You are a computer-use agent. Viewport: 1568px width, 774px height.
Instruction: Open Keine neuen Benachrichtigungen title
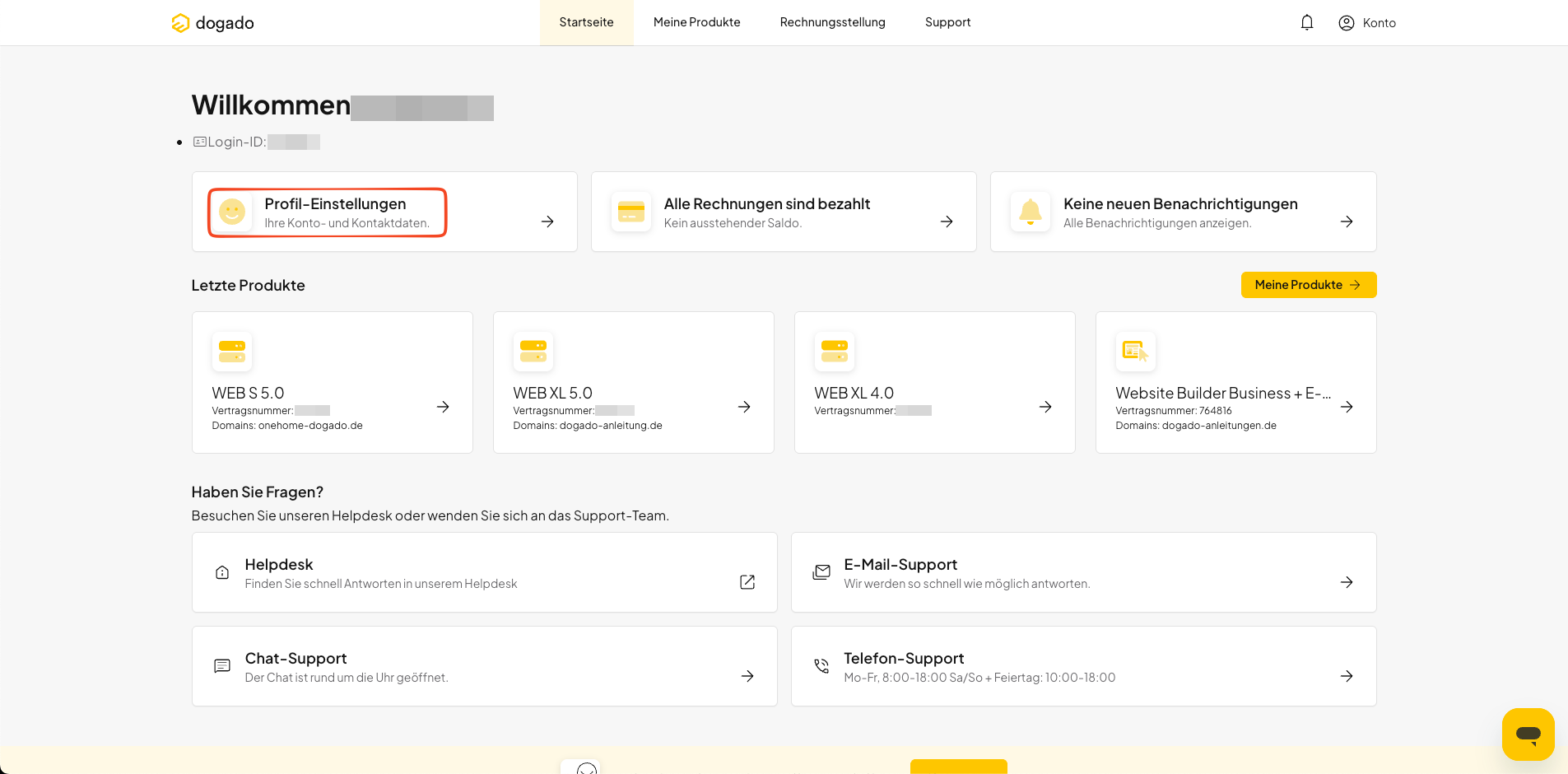point(1180,203)
